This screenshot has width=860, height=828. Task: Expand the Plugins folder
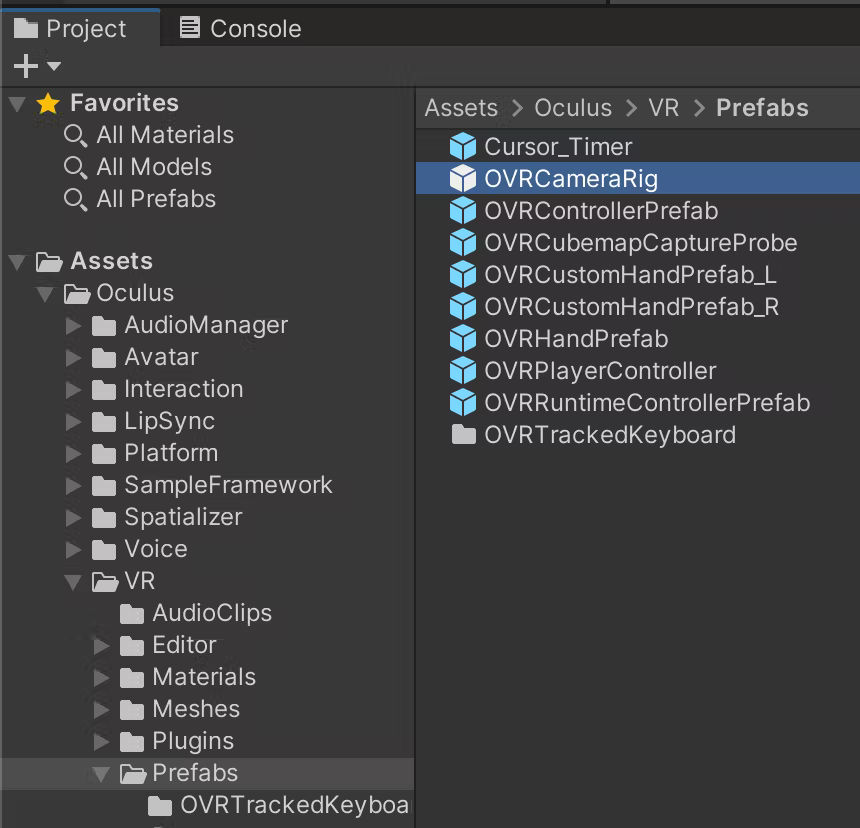tap(100, 741)
